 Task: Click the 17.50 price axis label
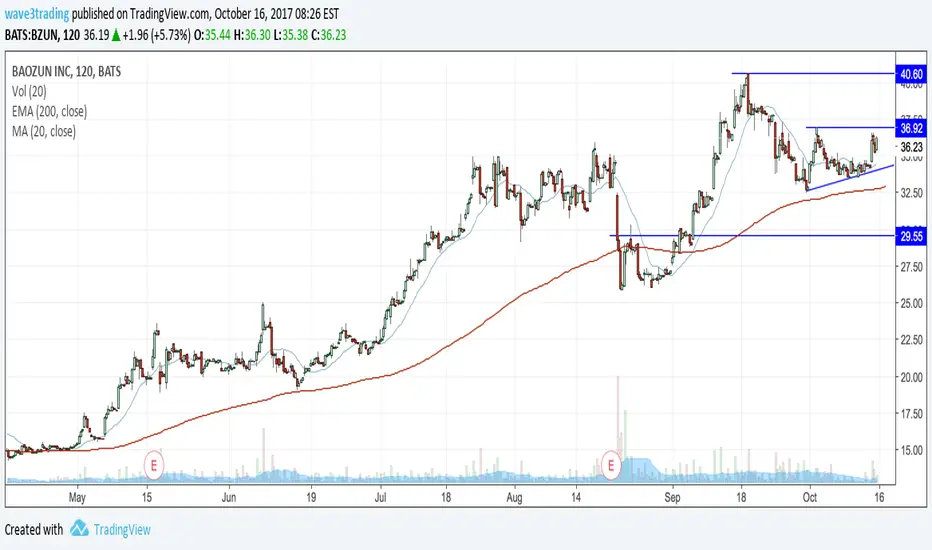911,414
